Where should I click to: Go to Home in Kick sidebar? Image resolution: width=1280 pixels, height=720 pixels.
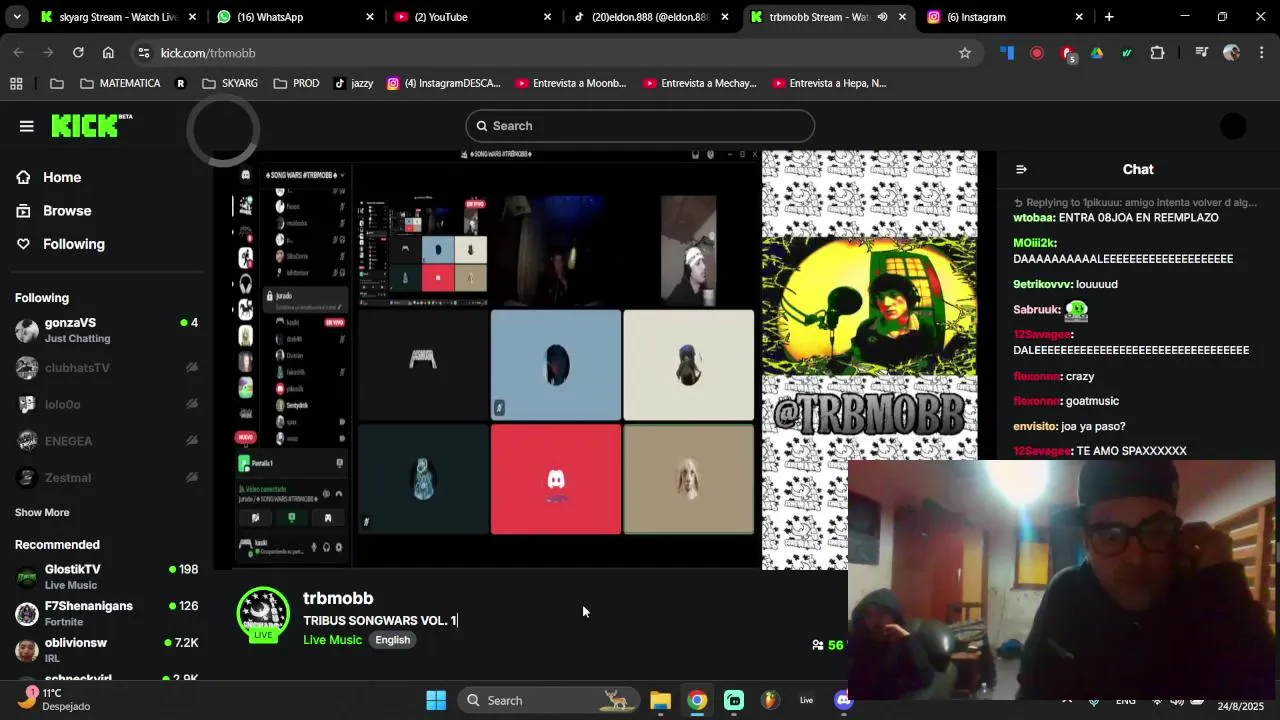(x=62, y=177)
